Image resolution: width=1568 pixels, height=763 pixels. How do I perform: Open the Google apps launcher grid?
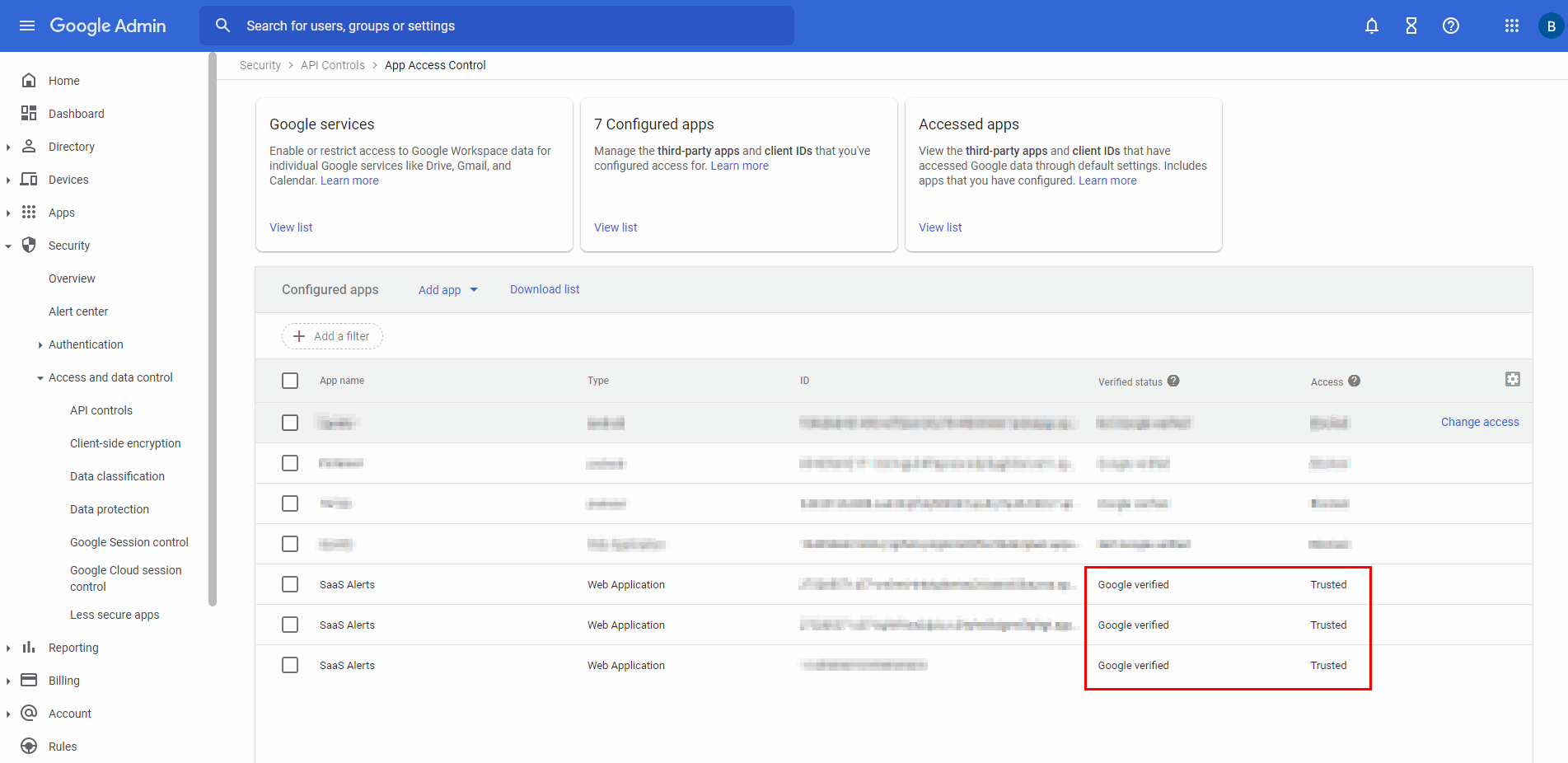(x=1512, y=26)
